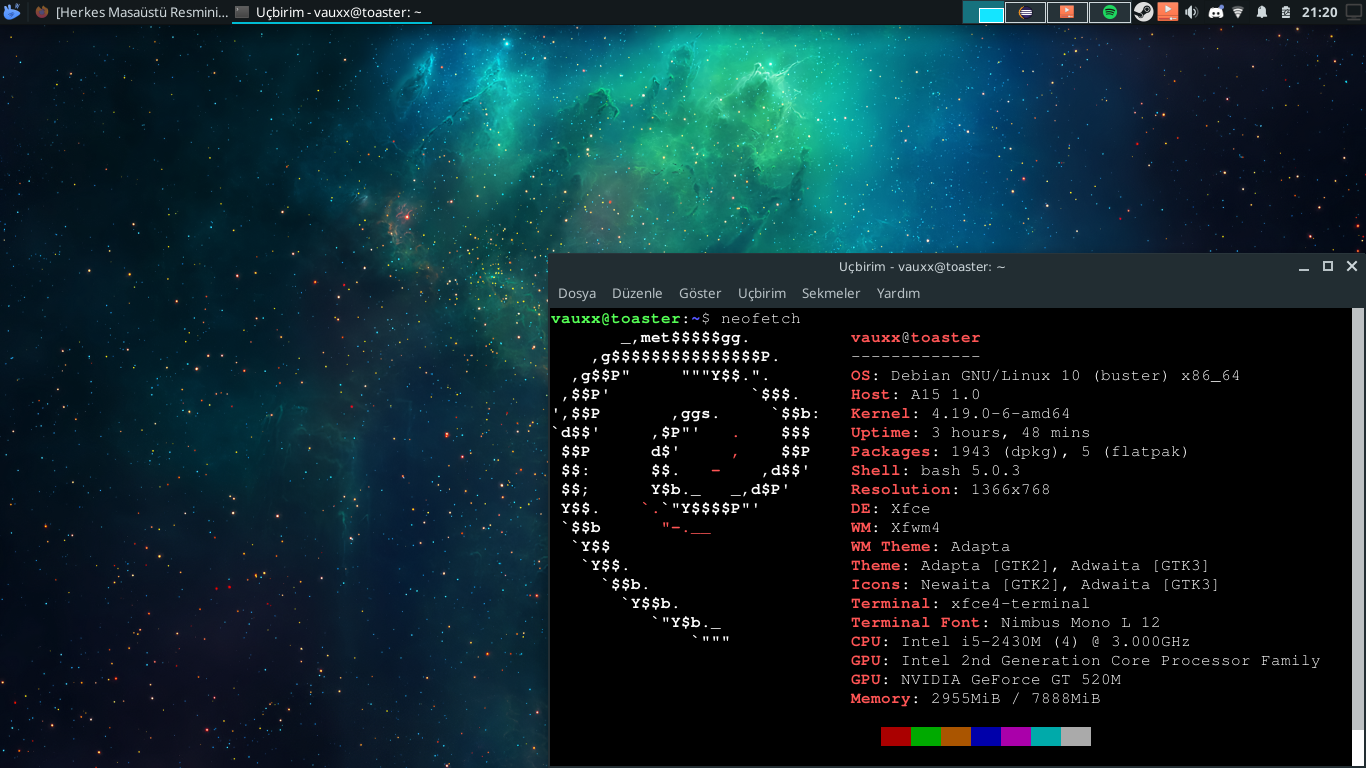Minimize the Uçbirim terminal window

pos(1304,267)
